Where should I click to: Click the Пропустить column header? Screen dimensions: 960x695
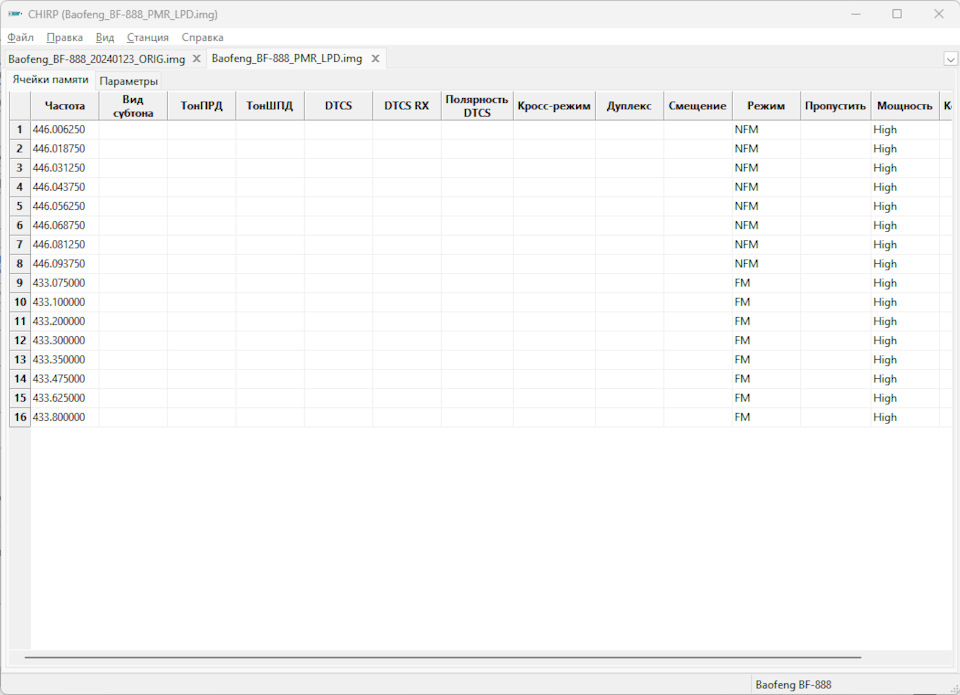[835, 106]
